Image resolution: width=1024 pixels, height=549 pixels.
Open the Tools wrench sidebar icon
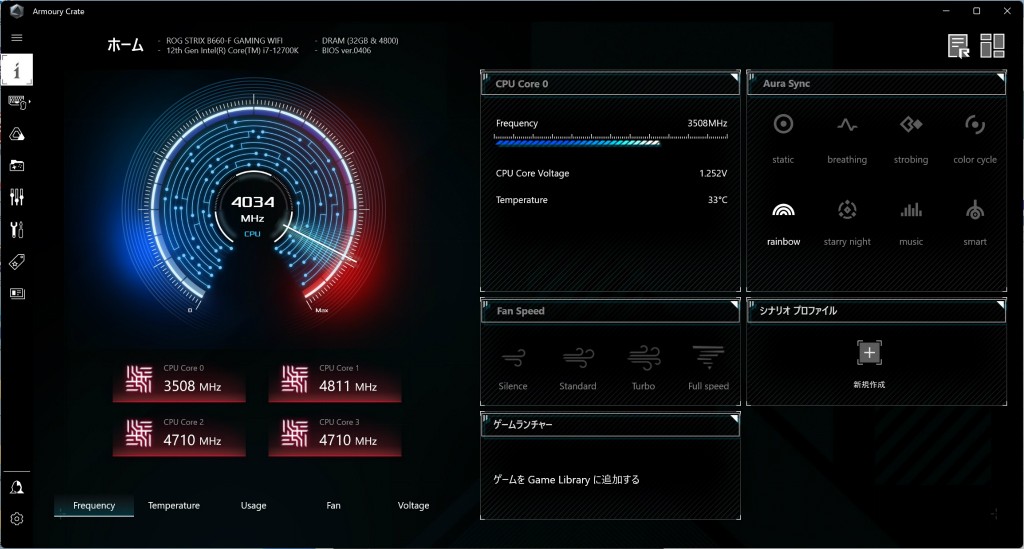17,230
